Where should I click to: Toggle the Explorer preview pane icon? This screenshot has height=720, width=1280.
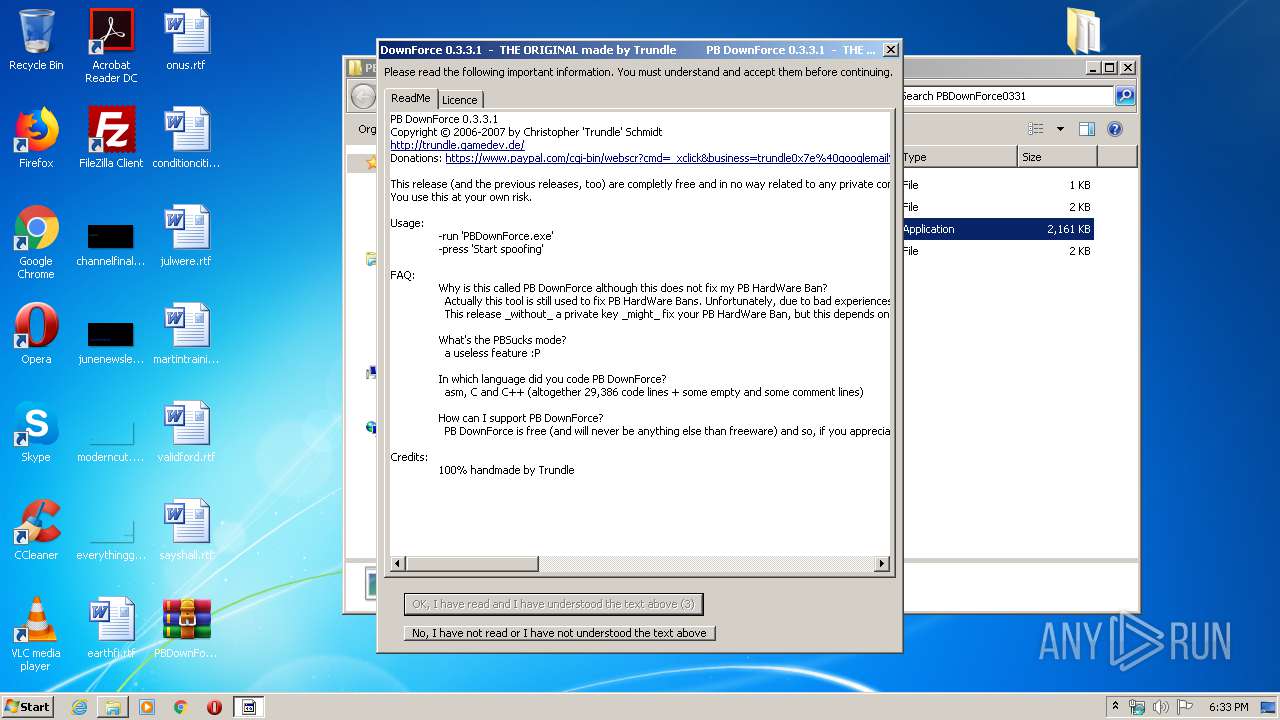1087,129
